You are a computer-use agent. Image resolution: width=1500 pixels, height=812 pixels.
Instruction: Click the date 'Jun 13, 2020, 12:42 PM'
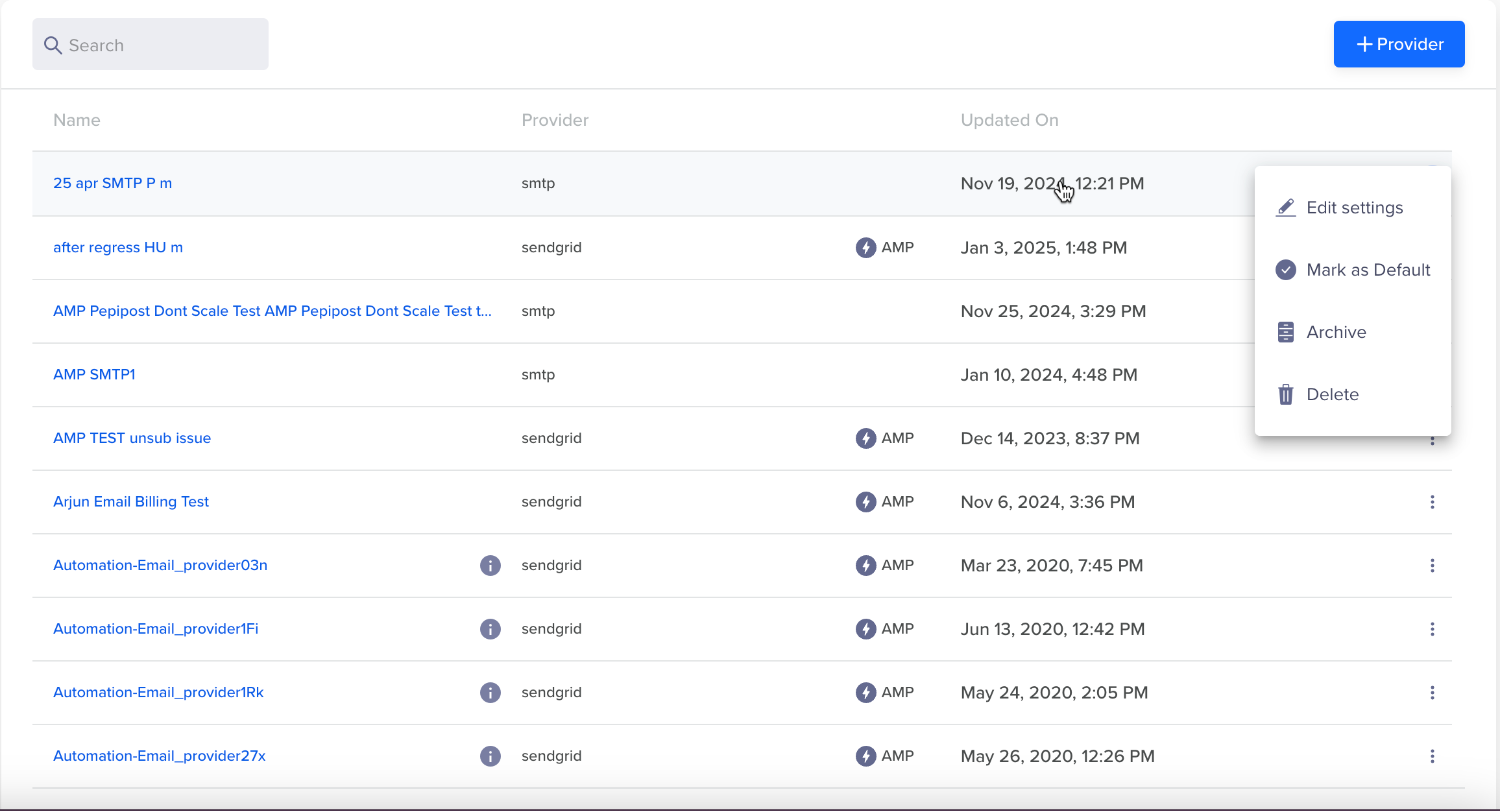pos(1053,629)
